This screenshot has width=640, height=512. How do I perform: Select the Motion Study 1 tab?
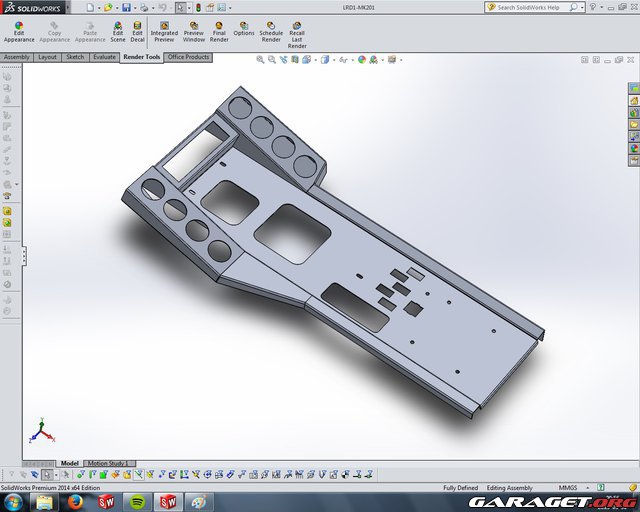[x=110, y=464]
